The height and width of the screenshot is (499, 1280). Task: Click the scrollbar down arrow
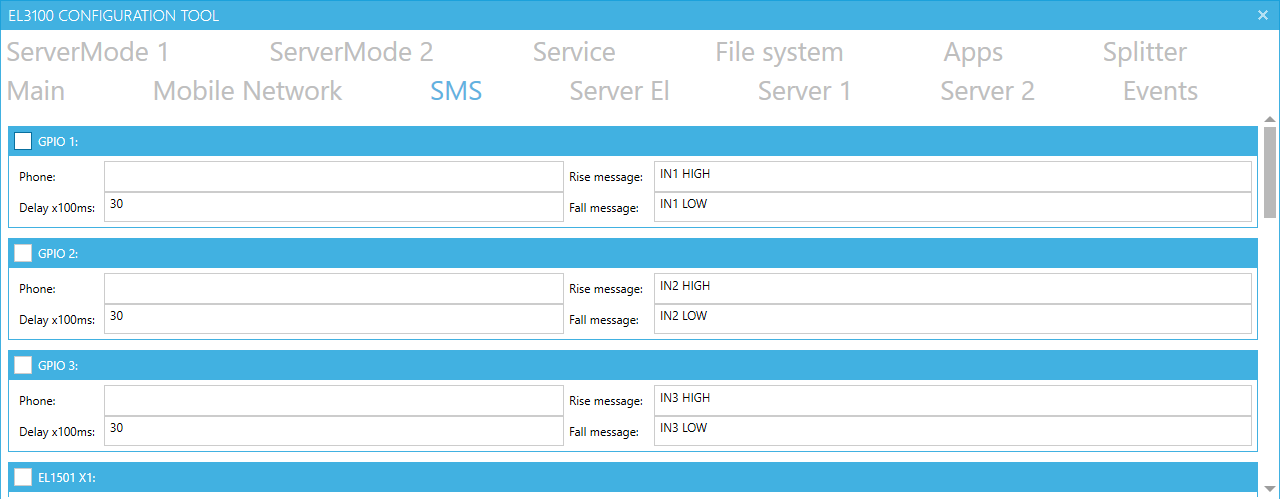[x=1270, y=489]
